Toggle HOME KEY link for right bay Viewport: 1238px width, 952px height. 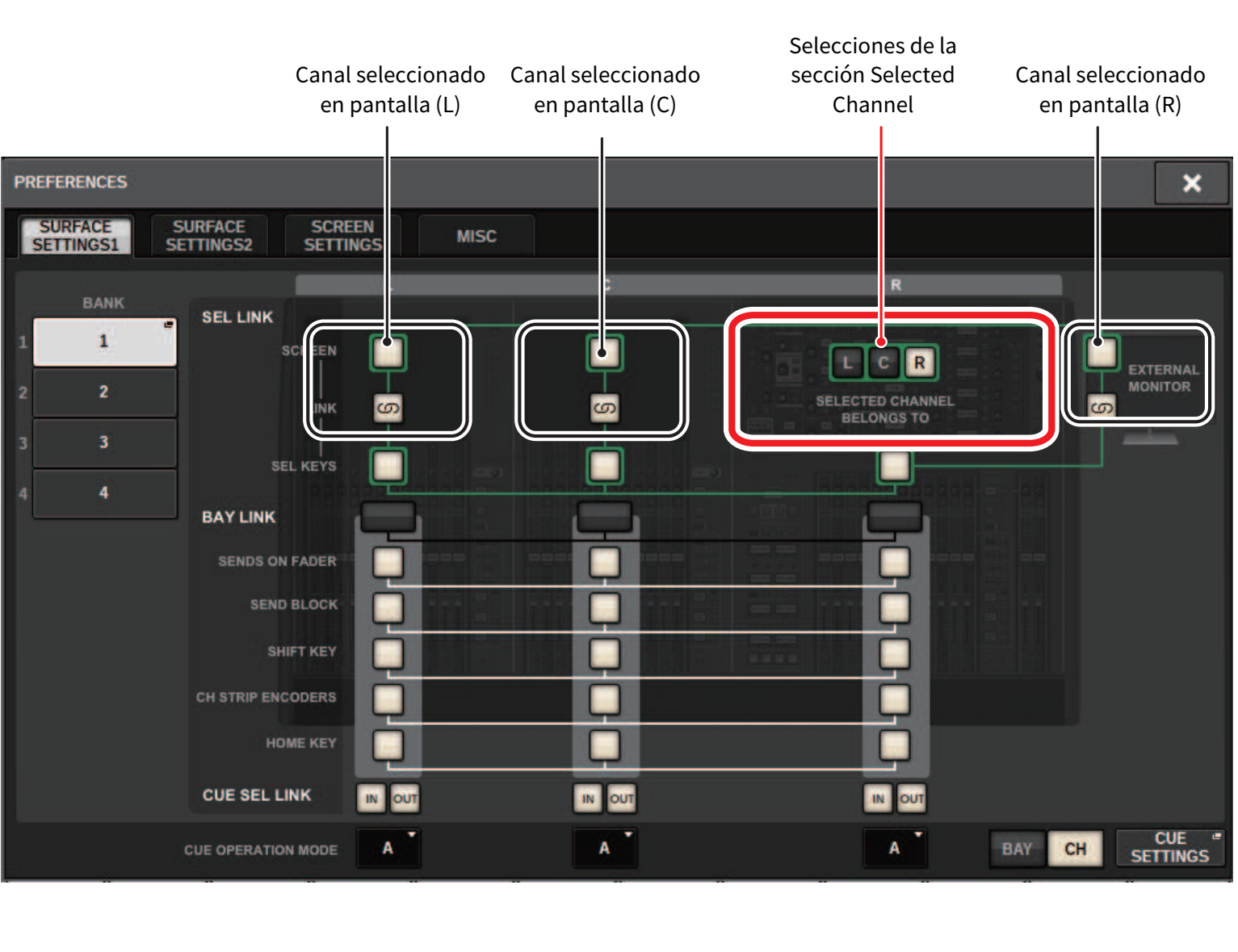[894, 744]
